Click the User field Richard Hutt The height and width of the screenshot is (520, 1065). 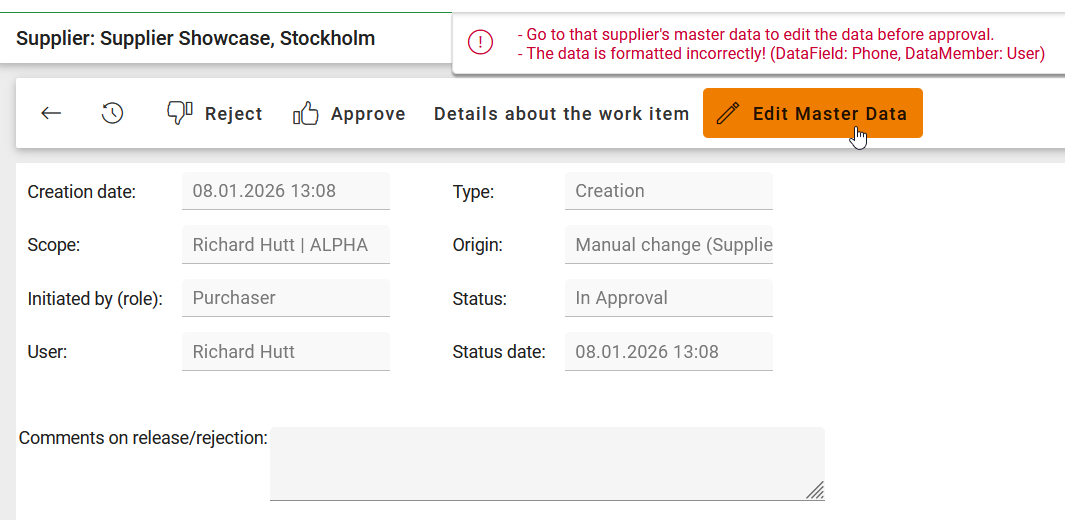tap(285, 352)
